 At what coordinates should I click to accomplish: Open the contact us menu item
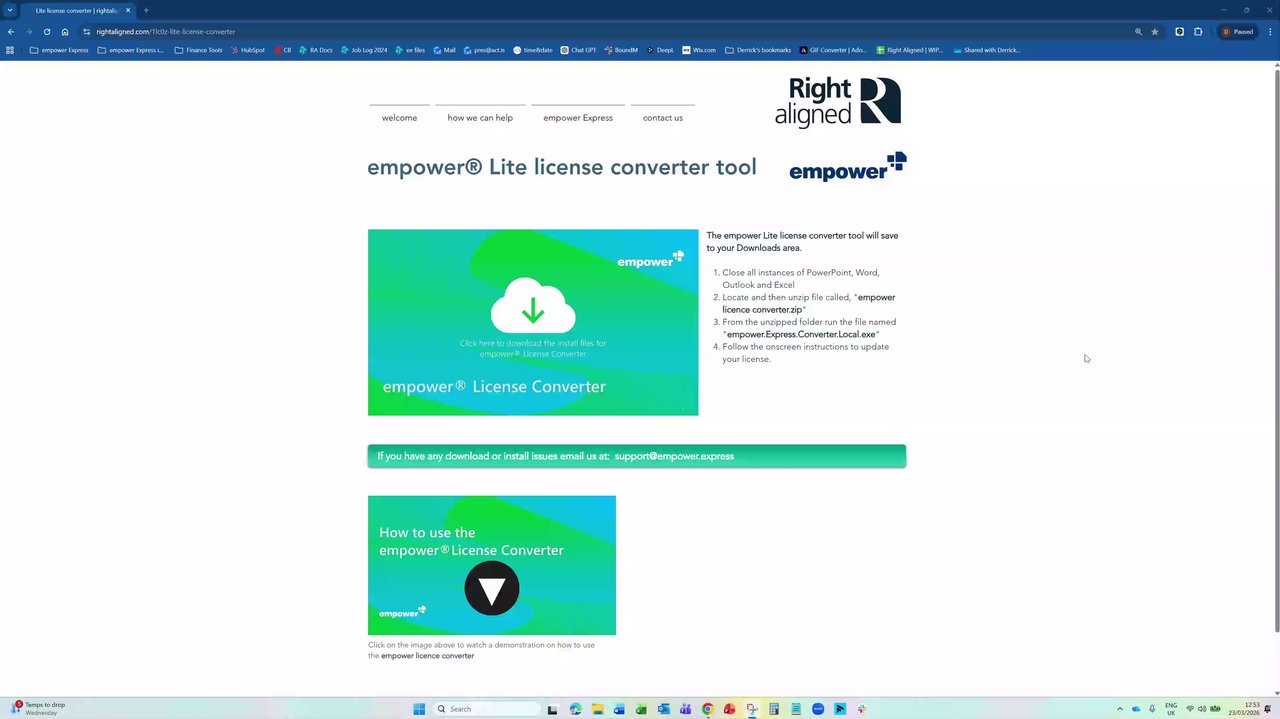[x=663, y=118]
